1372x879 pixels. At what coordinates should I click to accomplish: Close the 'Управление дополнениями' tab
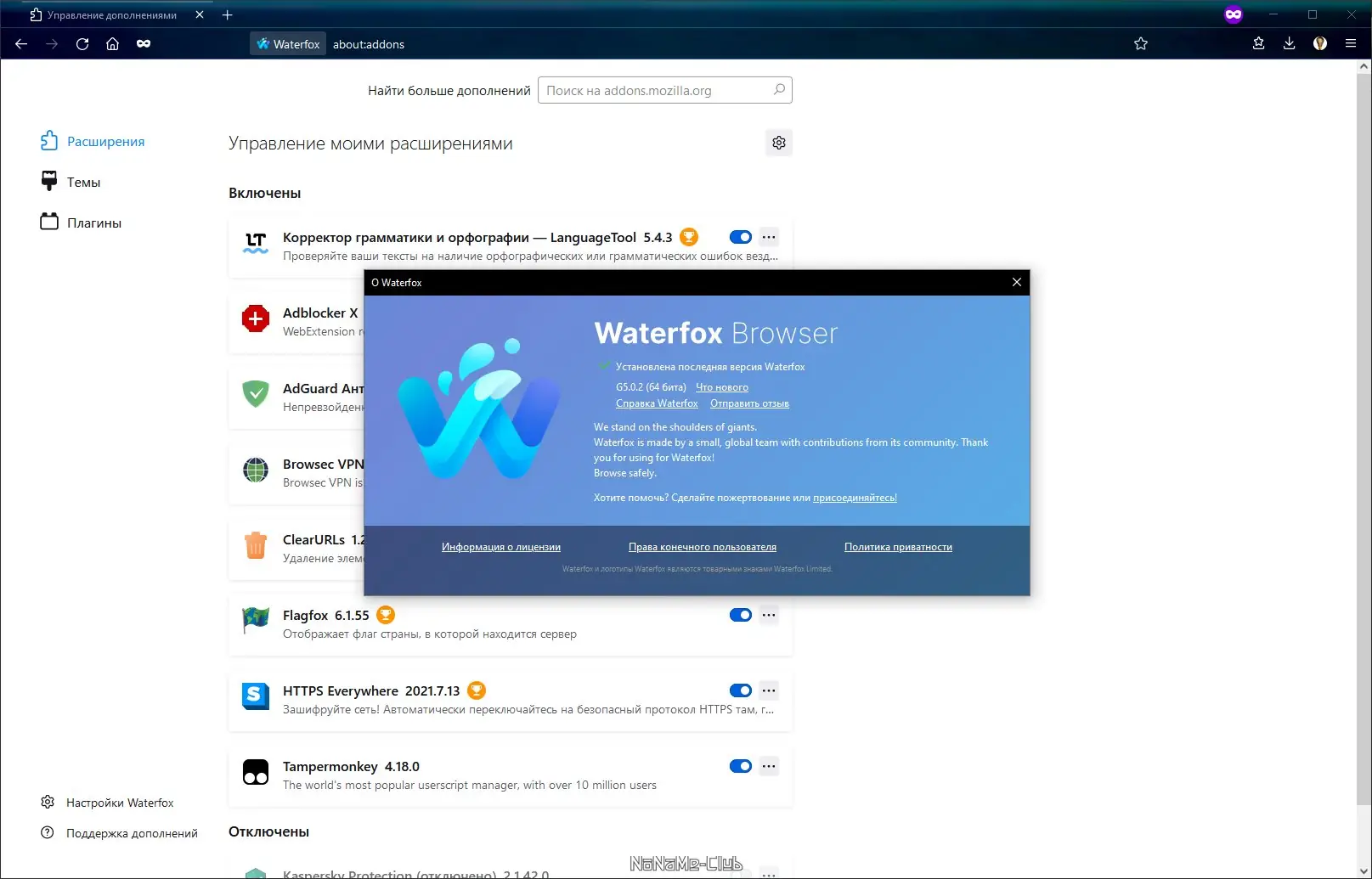[200, 15]
